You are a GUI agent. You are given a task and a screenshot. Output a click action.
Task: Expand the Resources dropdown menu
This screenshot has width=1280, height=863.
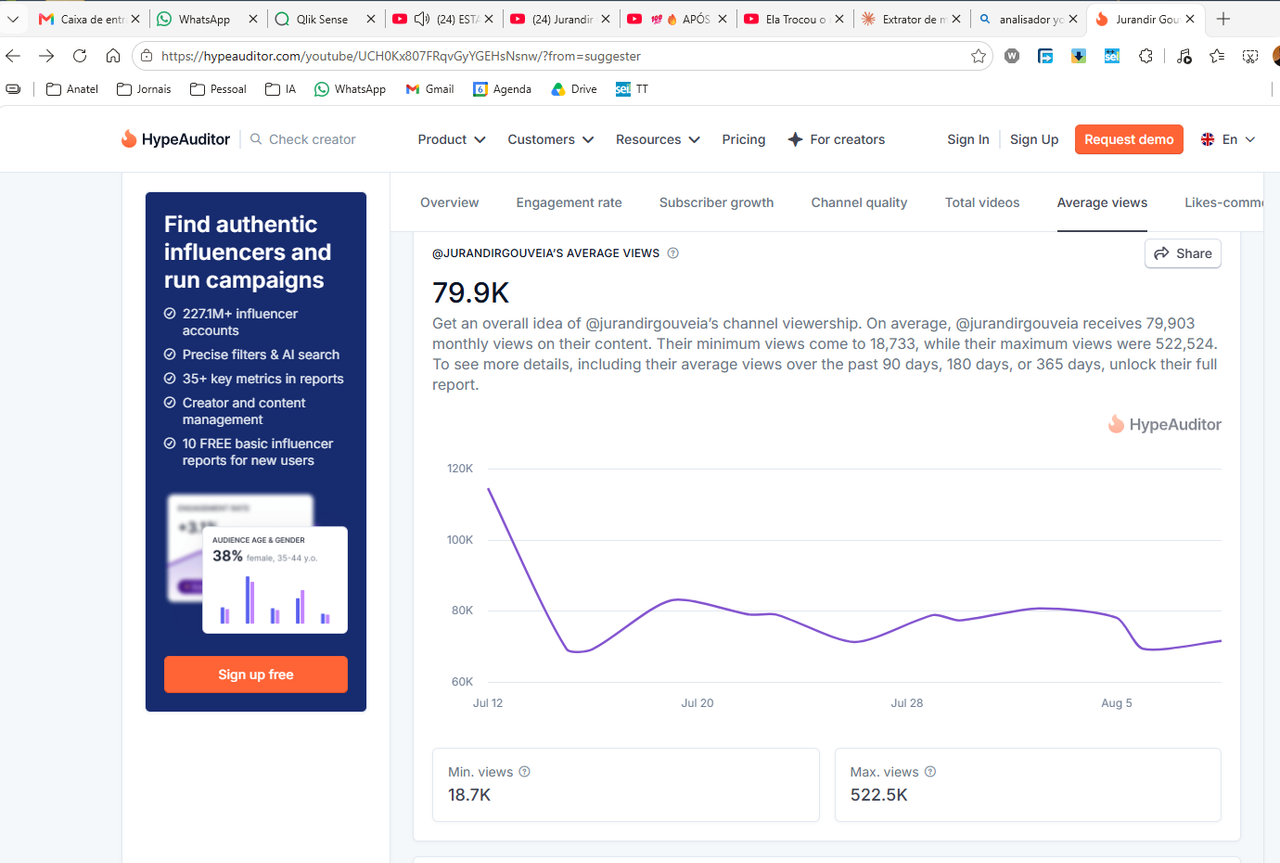pyautogui.click(x=658, y=139)
